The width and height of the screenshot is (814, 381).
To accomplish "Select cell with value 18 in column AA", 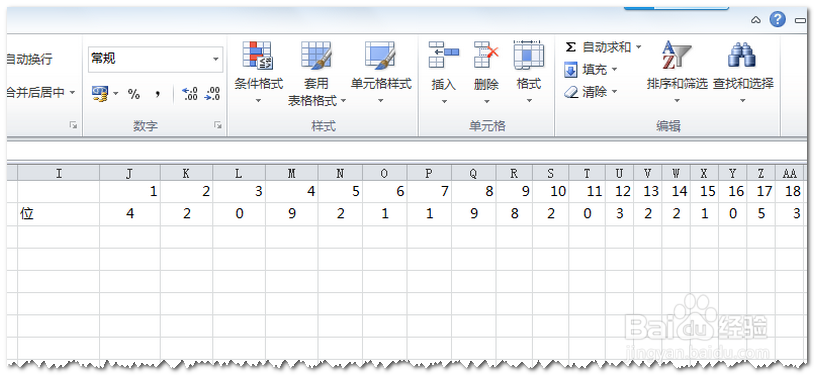I will click(x=789, y=192).
